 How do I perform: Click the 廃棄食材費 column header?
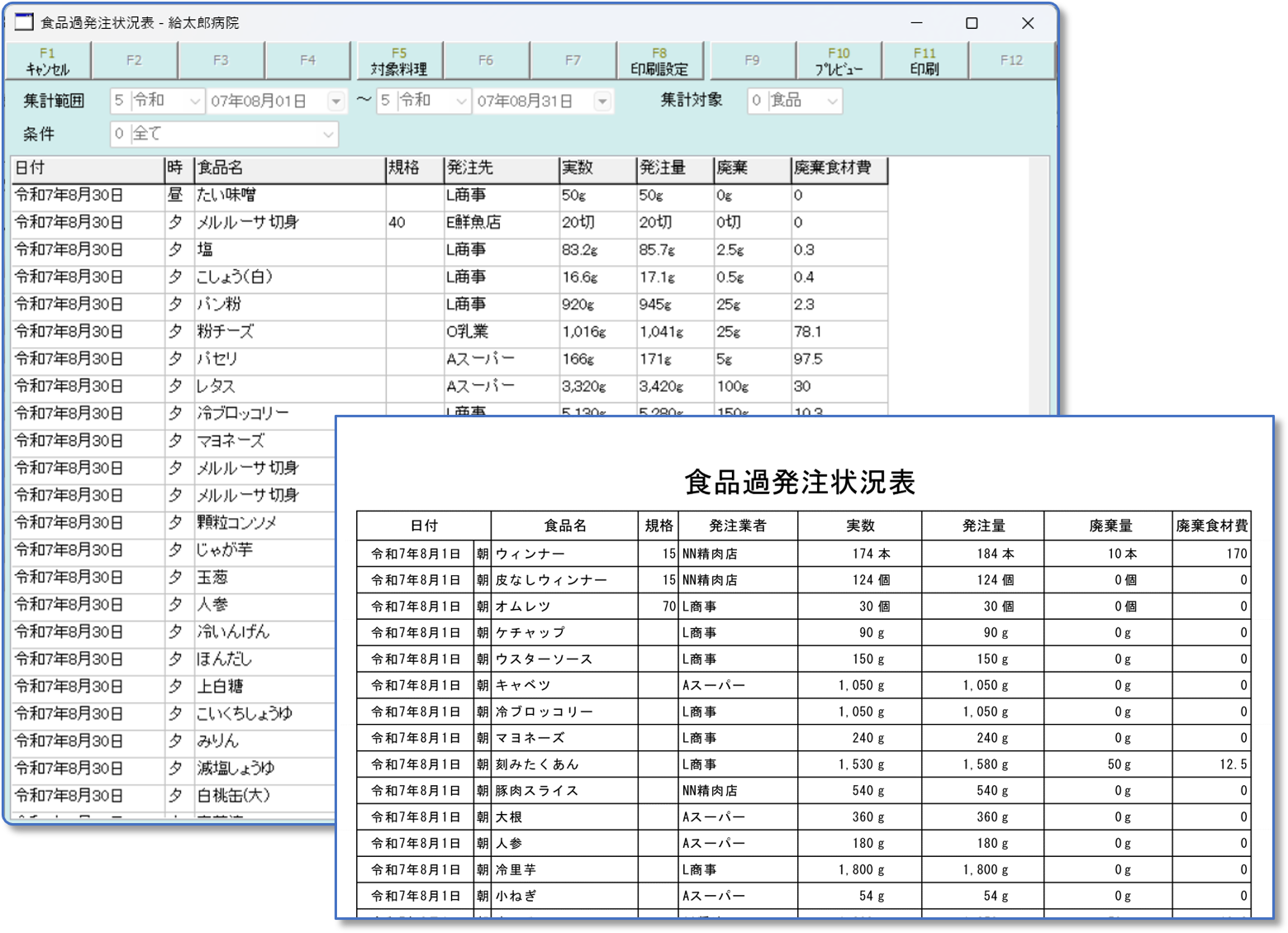tap(838, 169)
